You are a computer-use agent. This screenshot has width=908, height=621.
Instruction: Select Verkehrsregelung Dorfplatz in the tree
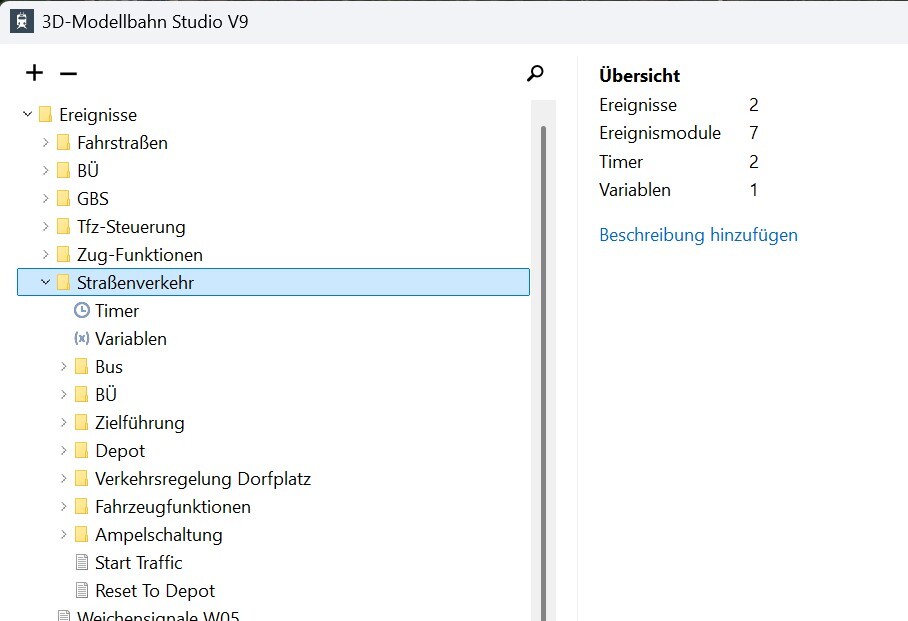tap(203, 479)
